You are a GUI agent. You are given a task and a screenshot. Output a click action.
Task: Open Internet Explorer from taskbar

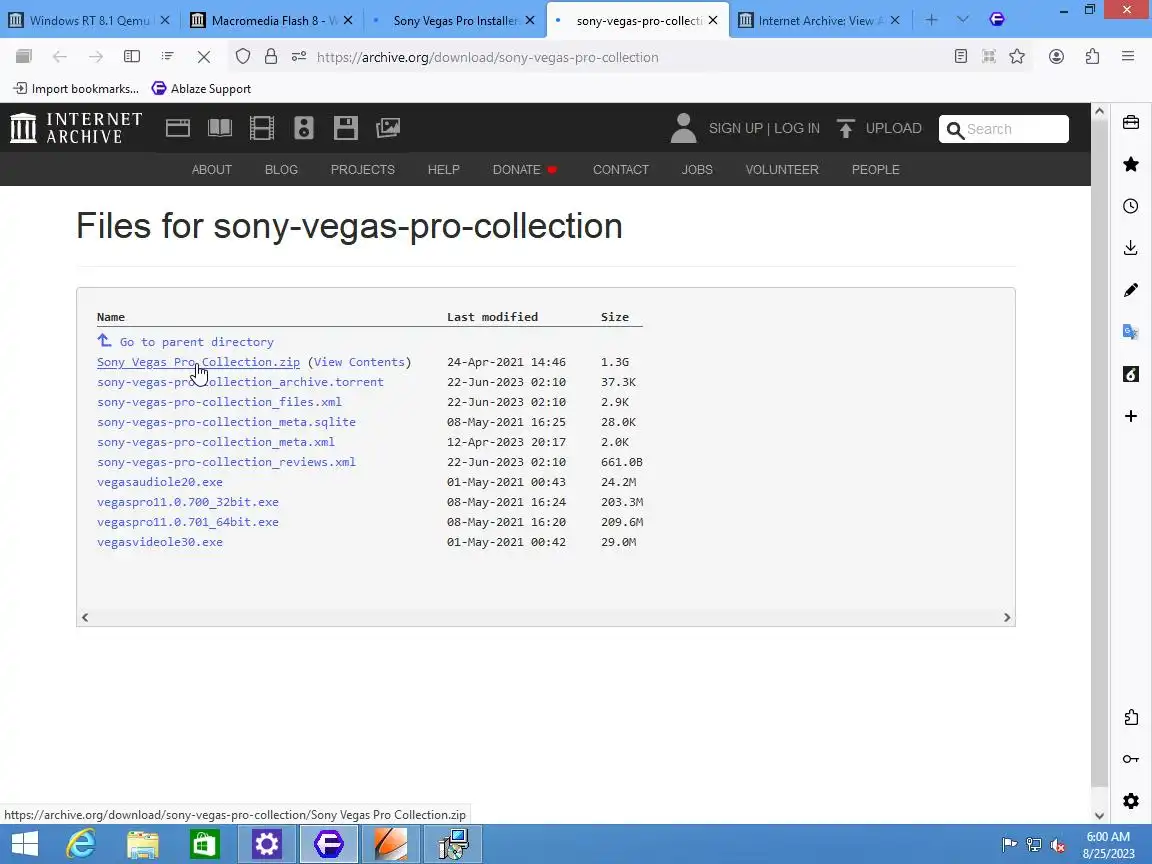tap(81, 843)
